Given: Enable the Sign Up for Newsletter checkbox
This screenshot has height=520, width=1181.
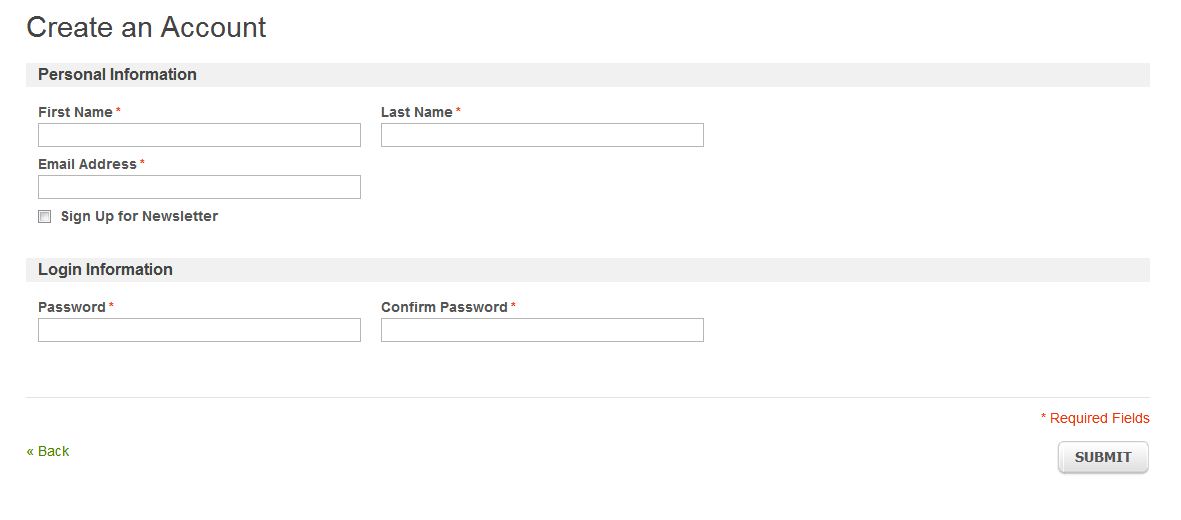Looking at the screenshot, I should 44,217.
